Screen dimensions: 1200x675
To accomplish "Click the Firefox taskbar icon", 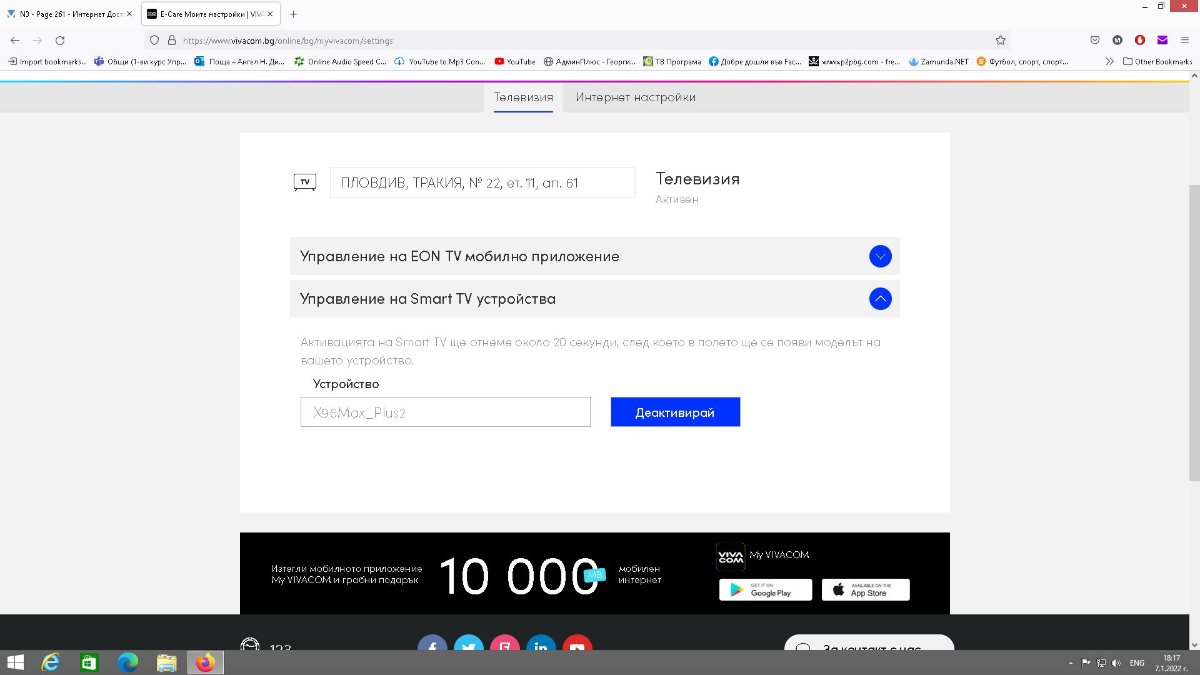I will [206, 663].
